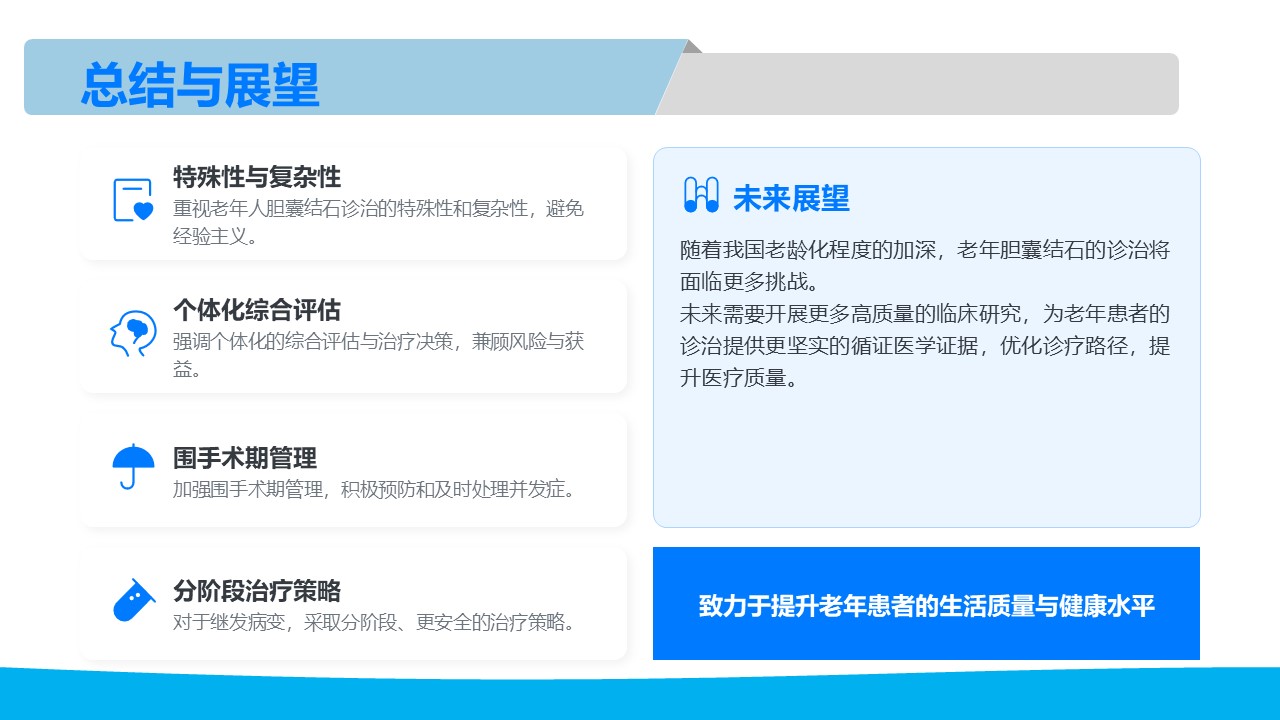Select the description starting with 重视老年人胆囊结石

pyautogui.click(x=378, y=222)
